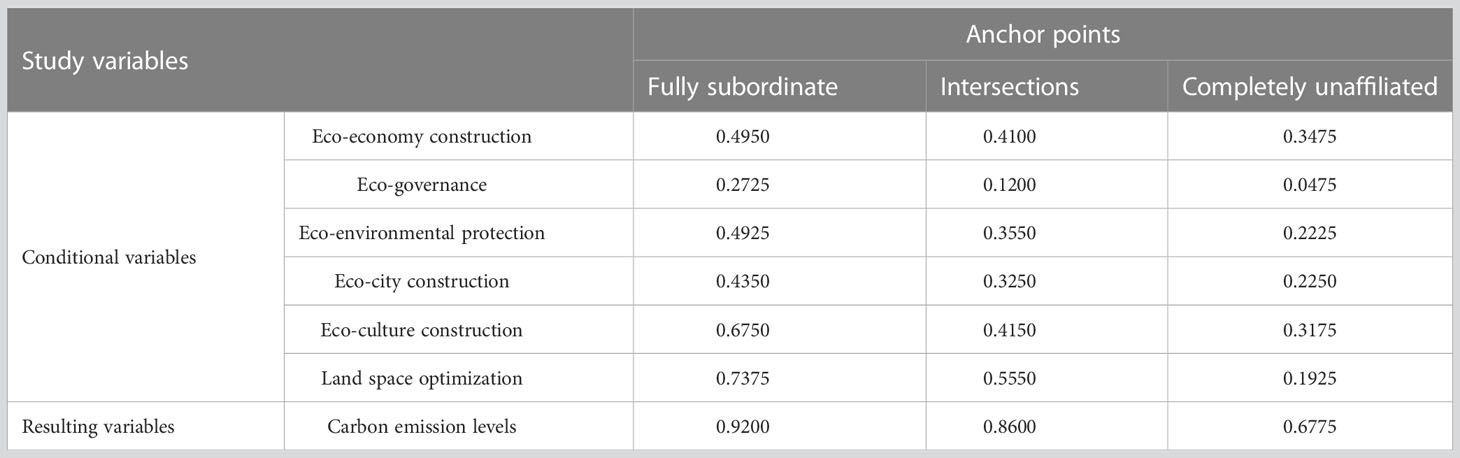Image resolution: width=1460 pixels, height=458 pixels.
Task: Select the Eco-economy construction cell
Action: point(422,136)
